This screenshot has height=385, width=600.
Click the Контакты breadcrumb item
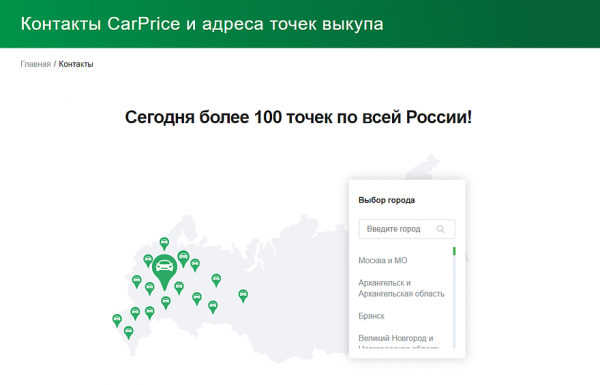click(x=76, y=64)
